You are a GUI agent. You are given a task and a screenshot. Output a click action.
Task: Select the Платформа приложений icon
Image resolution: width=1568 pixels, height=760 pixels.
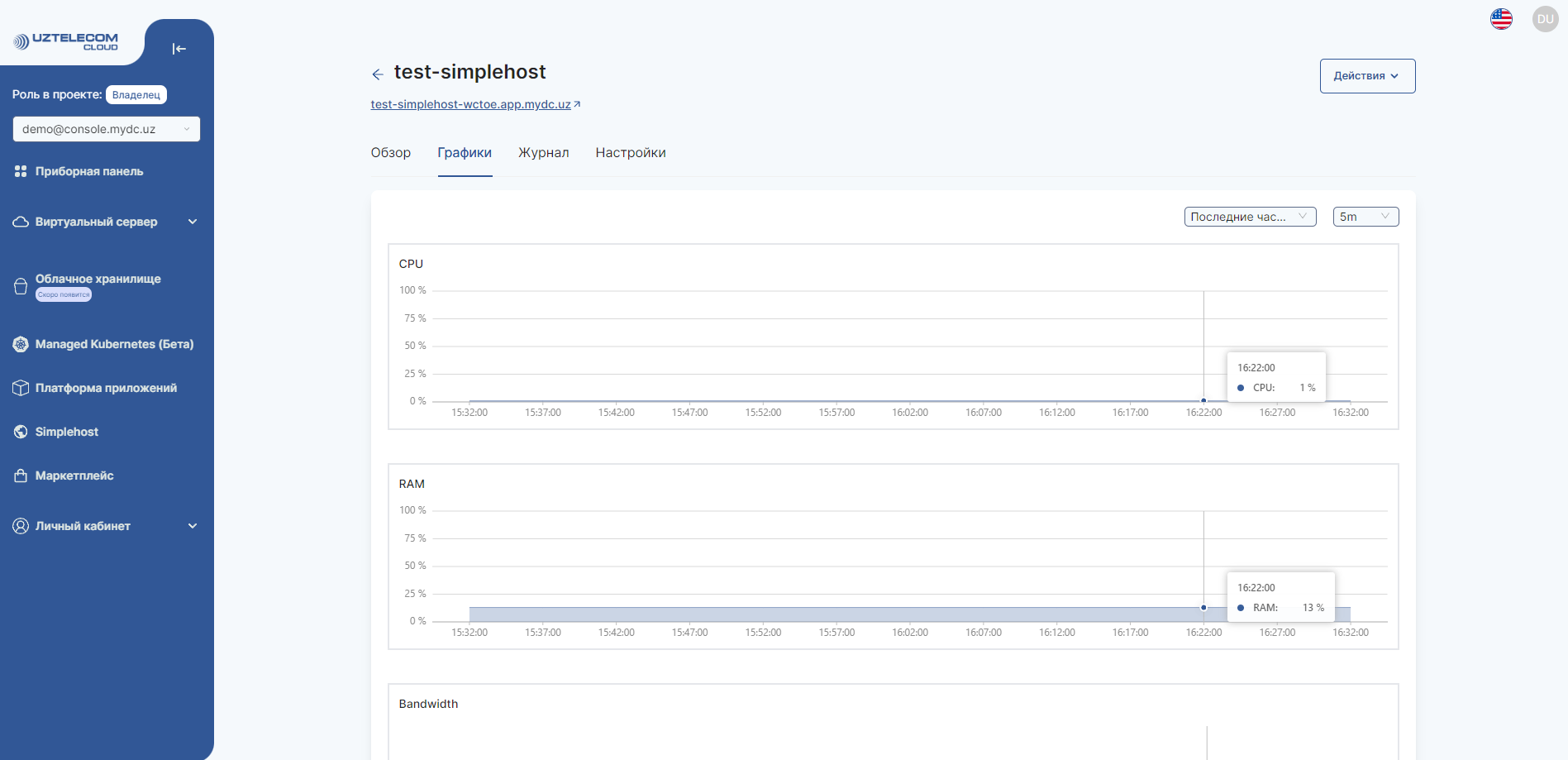[x=19, y=387]
